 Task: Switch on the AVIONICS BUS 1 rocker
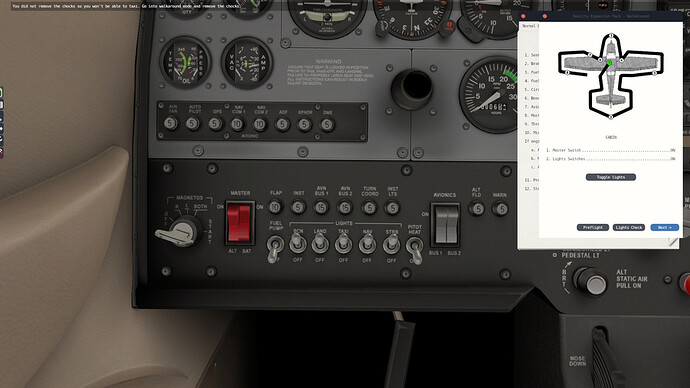click(440, 225)
